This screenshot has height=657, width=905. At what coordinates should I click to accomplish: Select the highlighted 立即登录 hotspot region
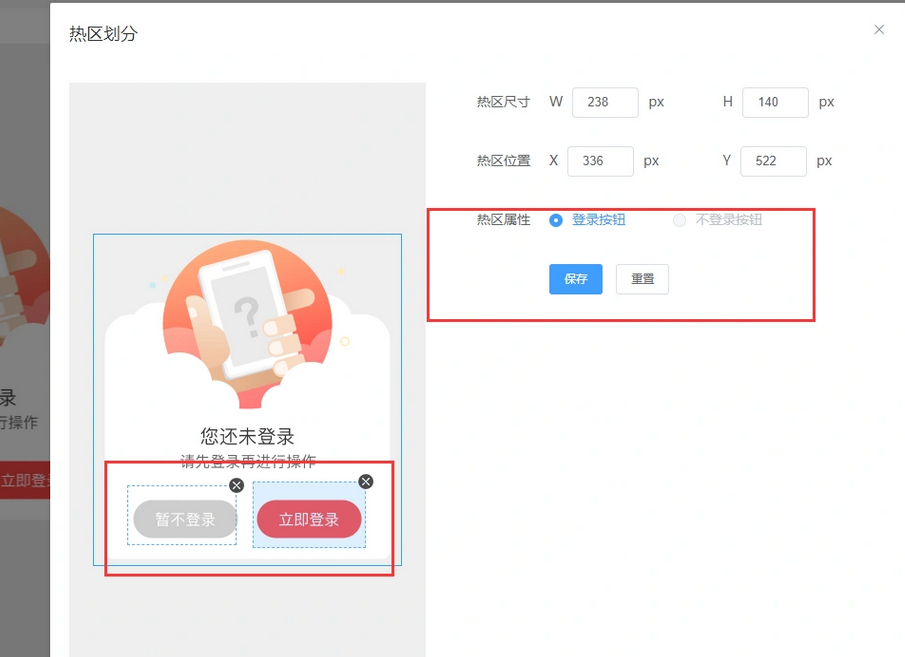[309, 518]
